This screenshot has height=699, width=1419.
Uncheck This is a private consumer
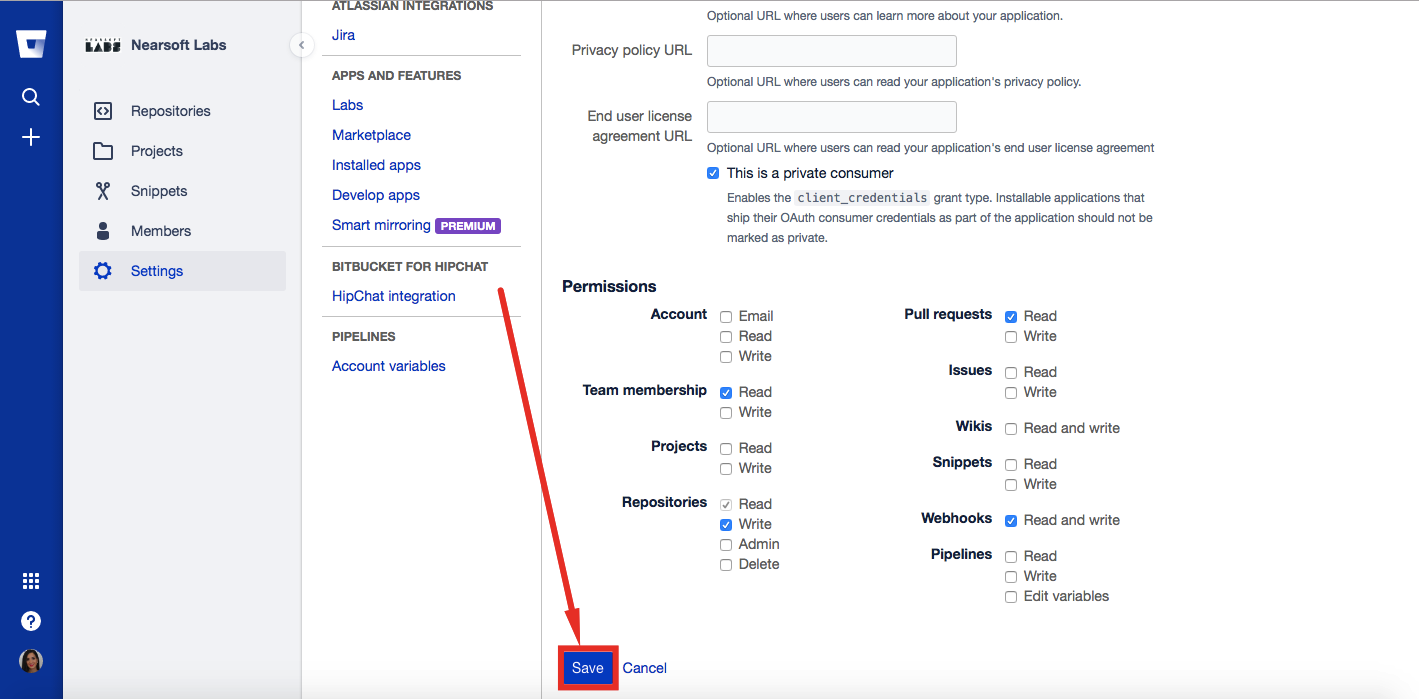[713, 173]
